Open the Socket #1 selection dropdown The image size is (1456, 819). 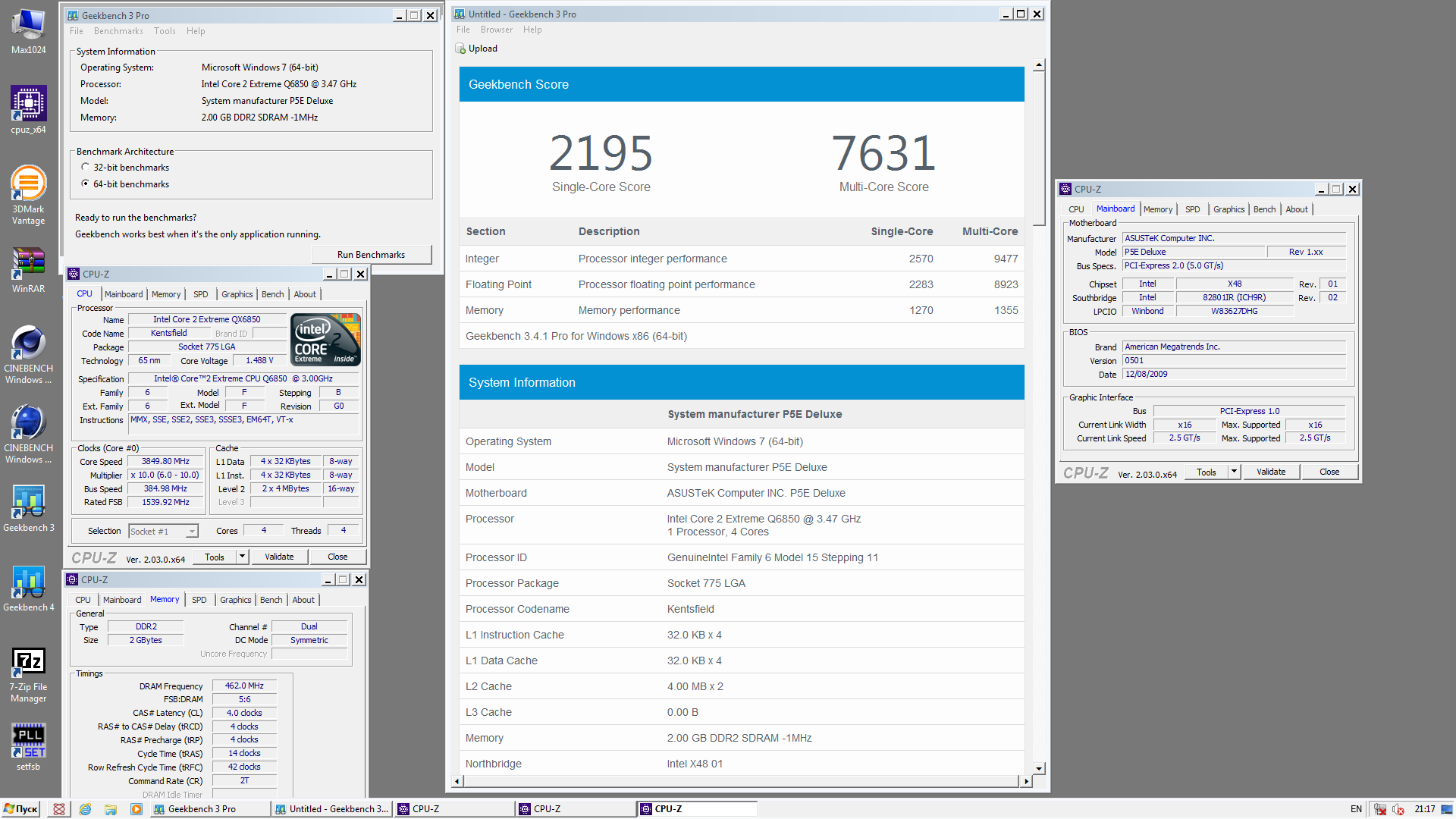[x=192, y=531]
